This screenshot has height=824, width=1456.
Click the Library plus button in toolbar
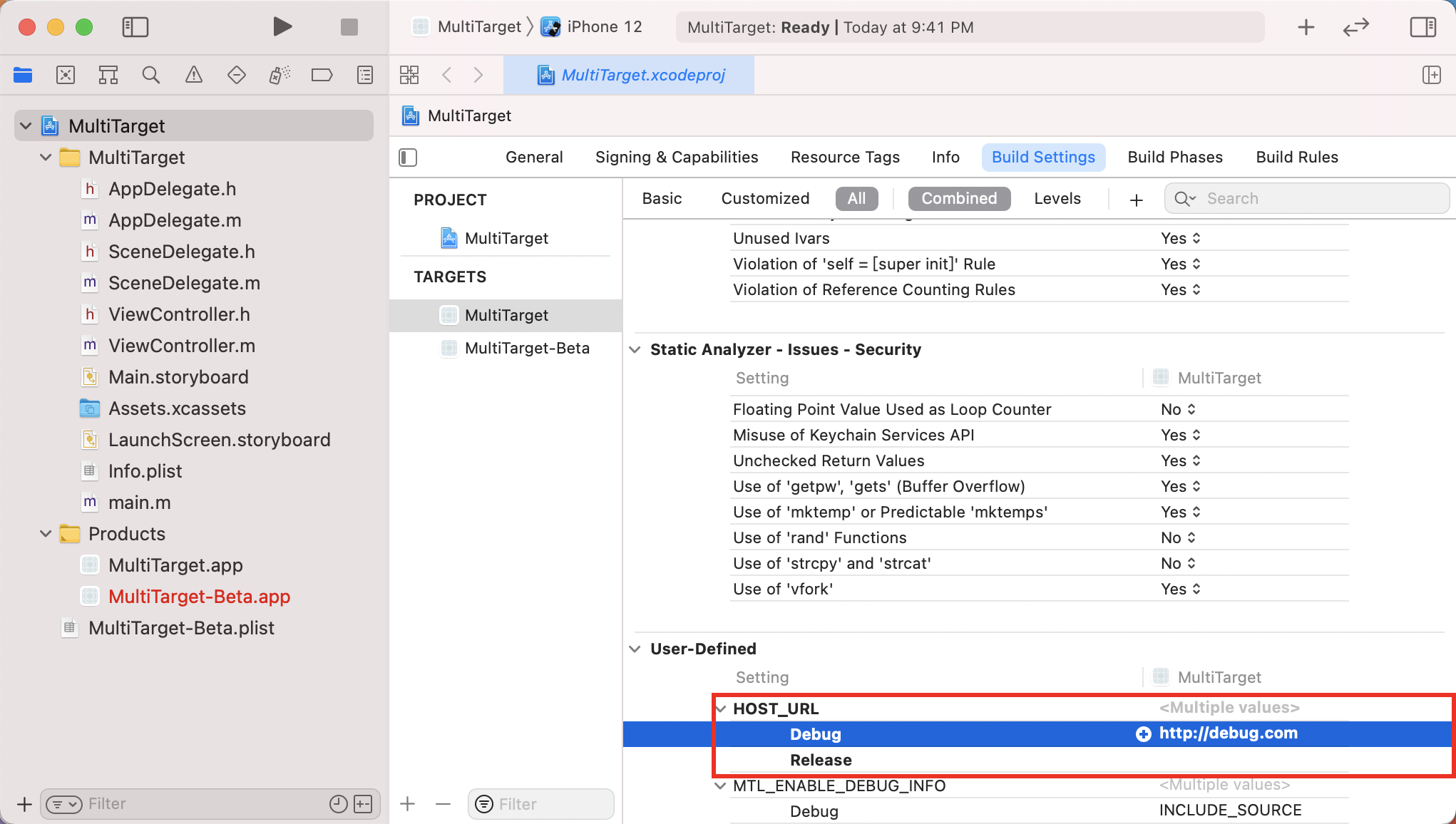[1306, 27]
